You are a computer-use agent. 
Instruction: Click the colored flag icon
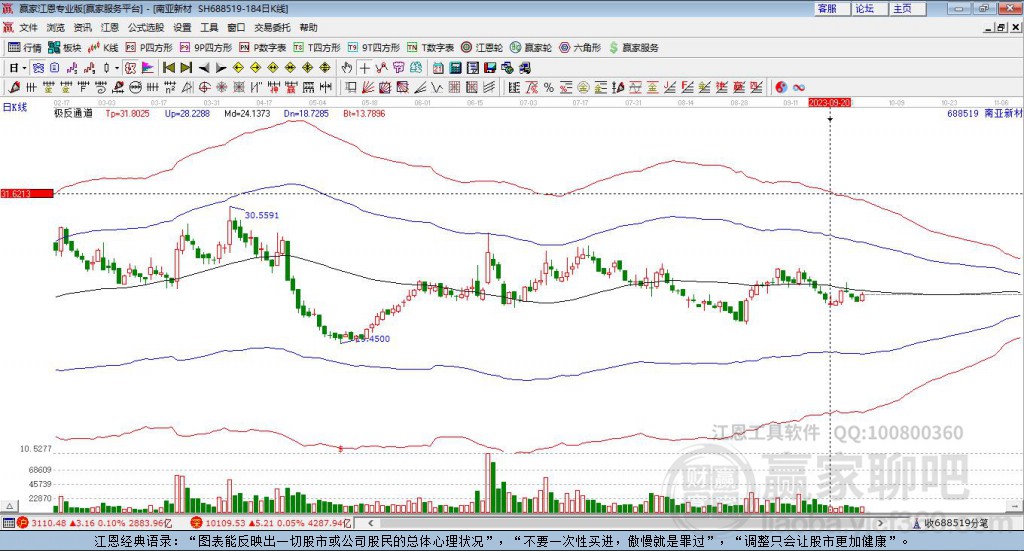(x=148, y=68)
